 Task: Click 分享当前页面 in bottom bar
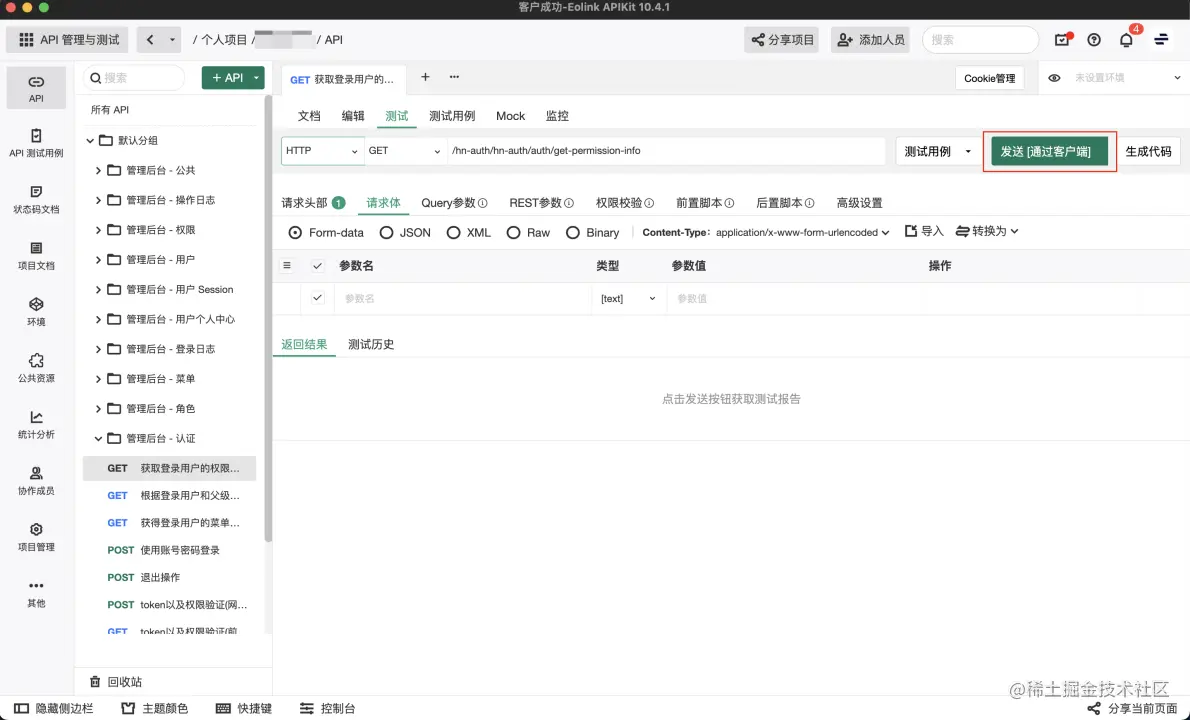pos(1132,708)
